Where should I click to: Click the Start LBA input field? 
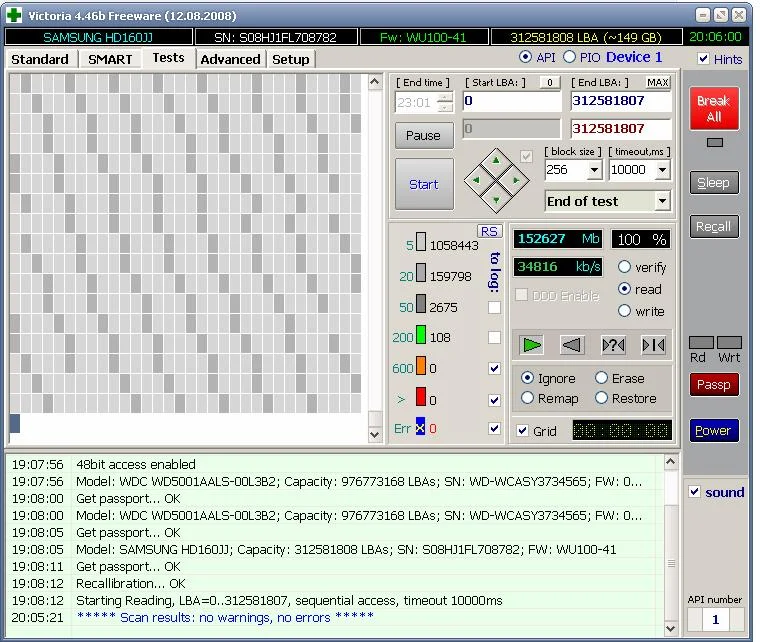coord(511,101)
